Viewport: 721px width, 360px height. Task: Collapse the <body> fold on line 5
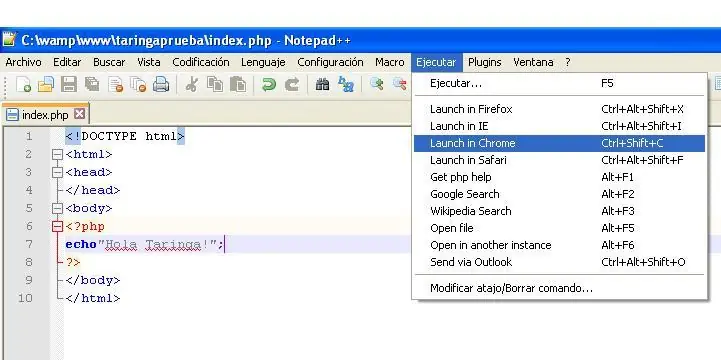(x=57, y=209)
